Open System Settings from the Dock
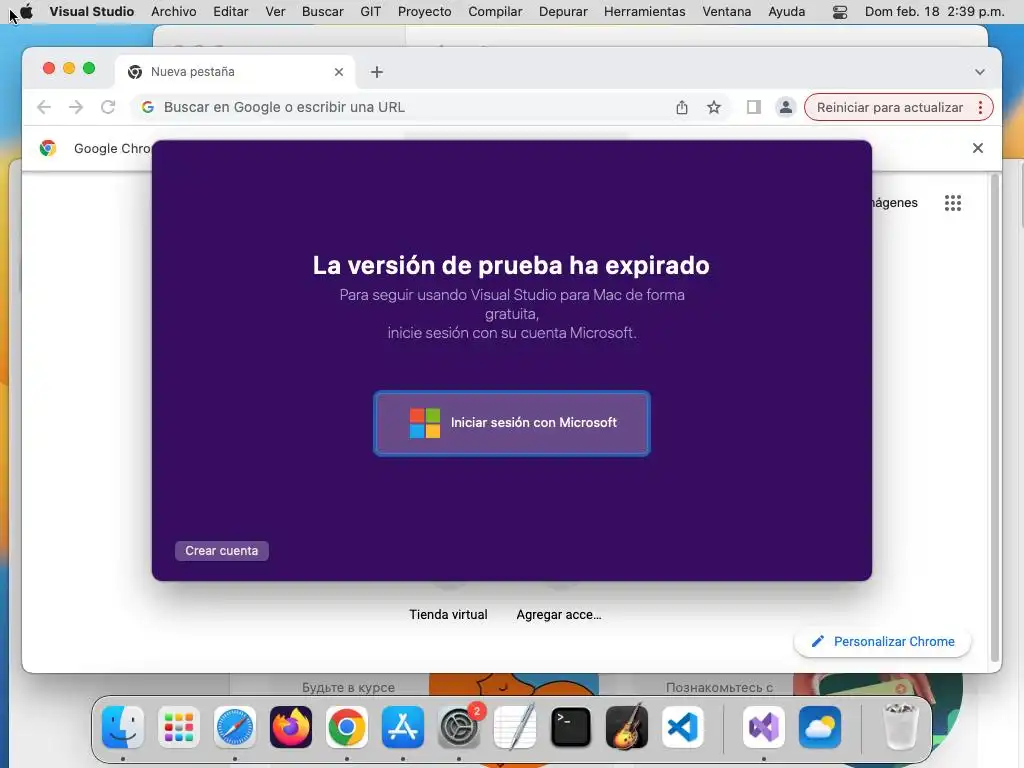 459,727
